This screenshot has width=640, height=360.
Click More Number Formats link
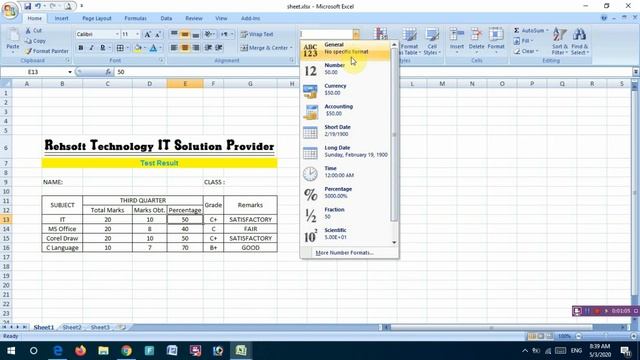pyautogui.click(x=344, y=253)
